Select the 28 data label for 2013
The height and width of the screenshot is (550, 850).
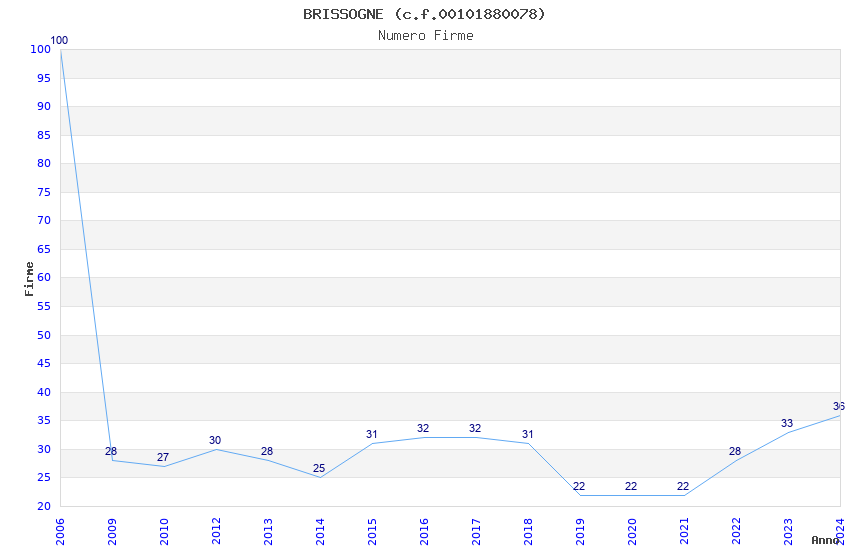click(267, 451)
